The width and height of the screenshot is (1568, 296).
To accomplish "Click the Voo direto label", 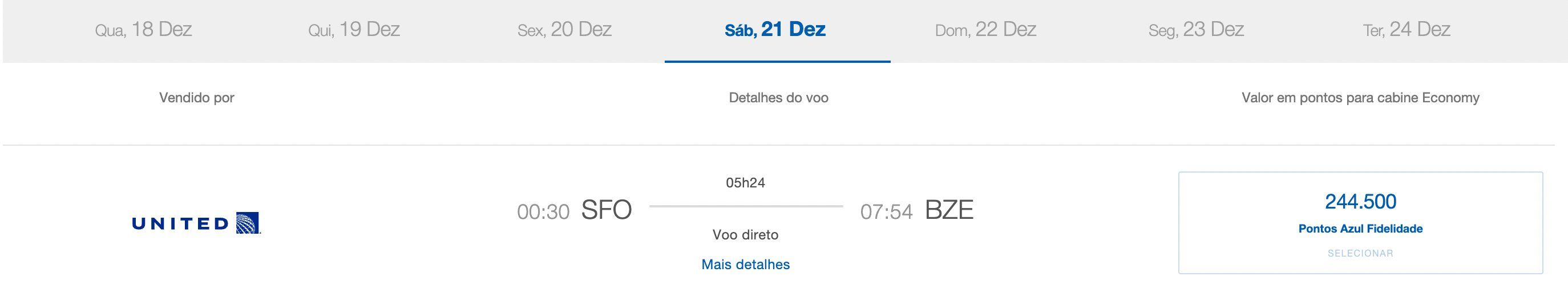I will coord(746,235).
